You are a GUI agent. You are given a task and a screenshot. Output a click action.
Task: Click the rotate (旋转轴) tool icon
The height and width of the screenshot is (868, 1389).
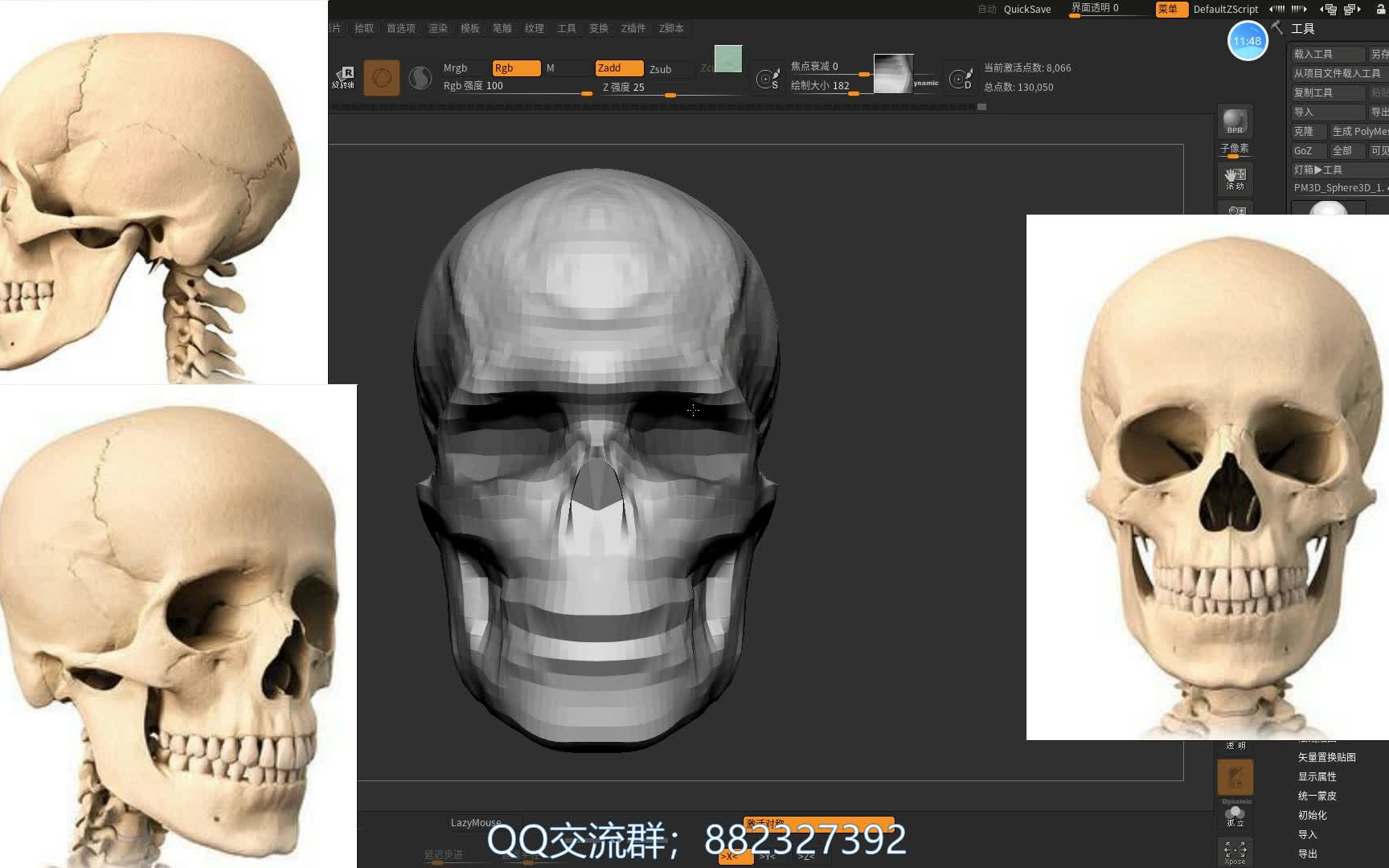(344, 77)
